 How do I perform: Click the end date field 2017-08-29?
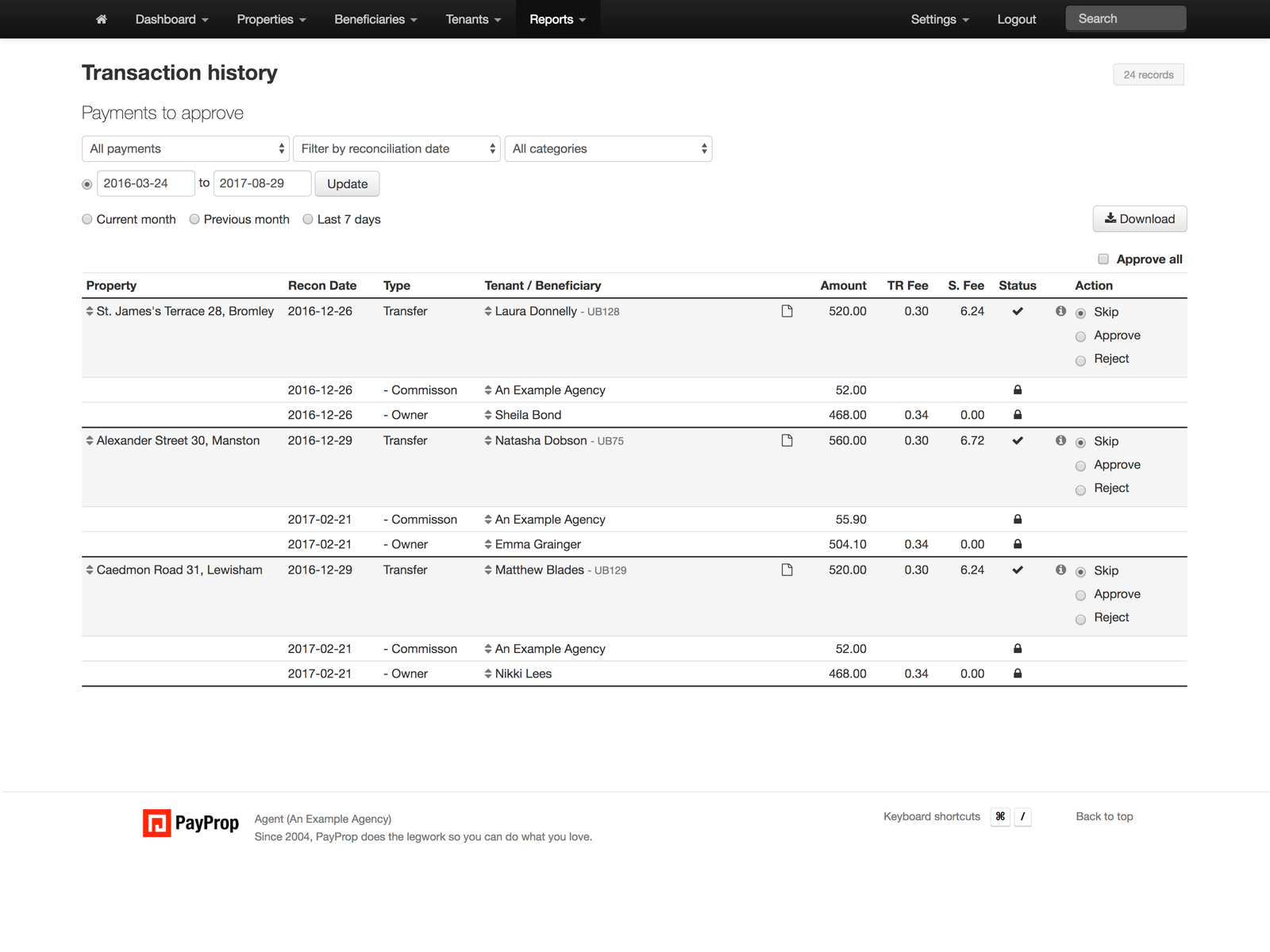pyautogui.click(x=262, y=183)
